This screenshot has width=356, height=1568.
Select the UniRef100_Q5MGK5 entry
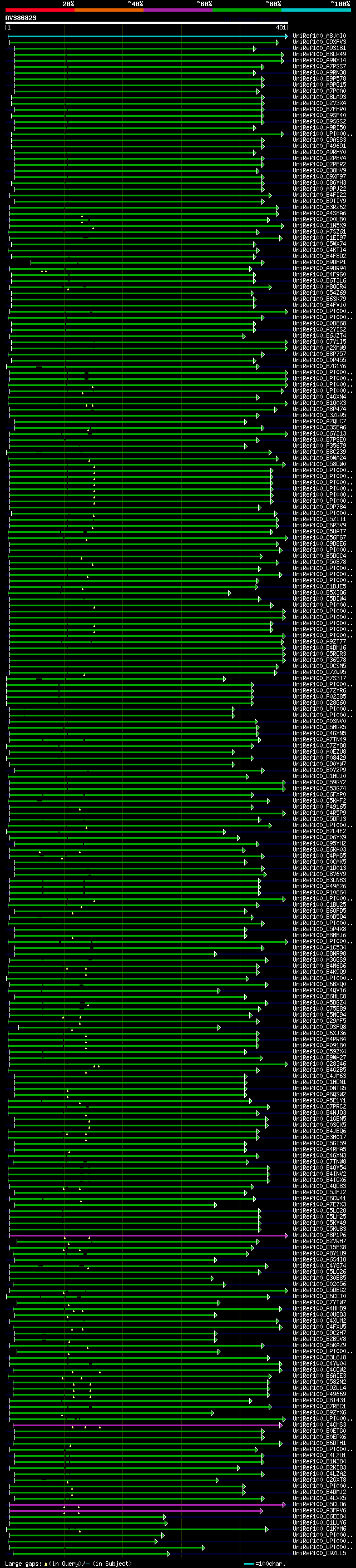click(319, 727)
